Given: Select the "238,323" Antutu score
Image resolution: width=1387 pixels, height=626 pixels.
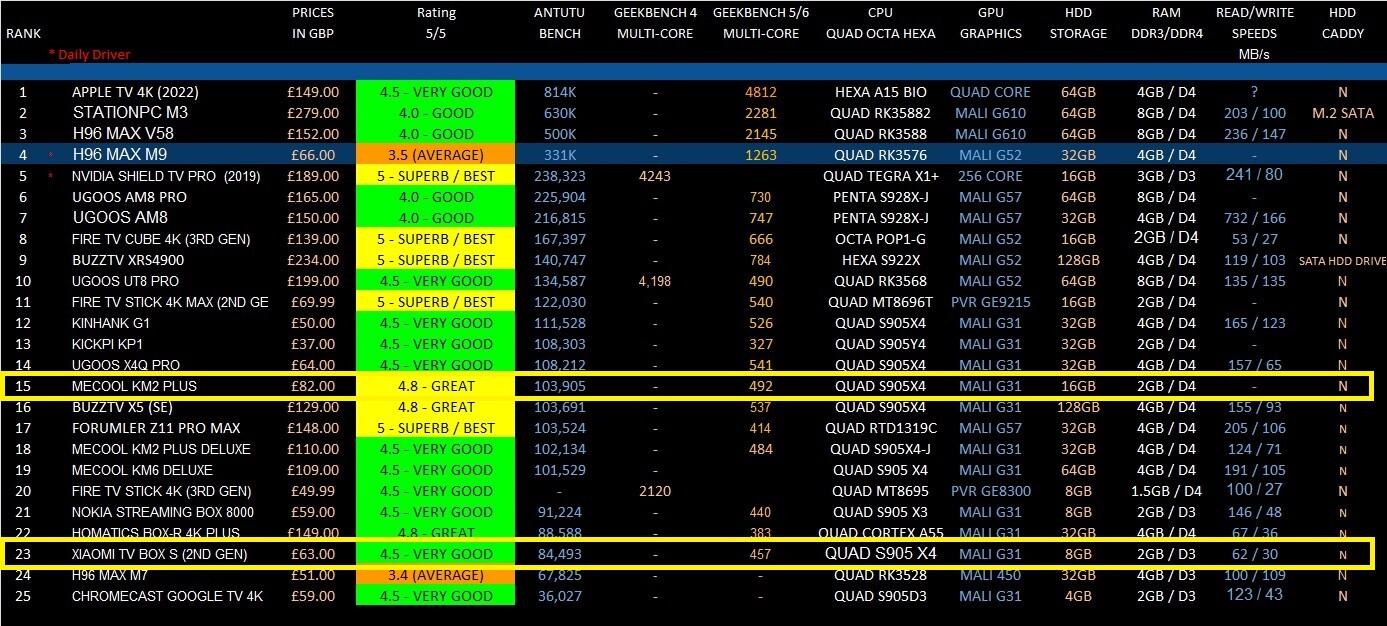Looking at the screenshot, I should [559, 176].
